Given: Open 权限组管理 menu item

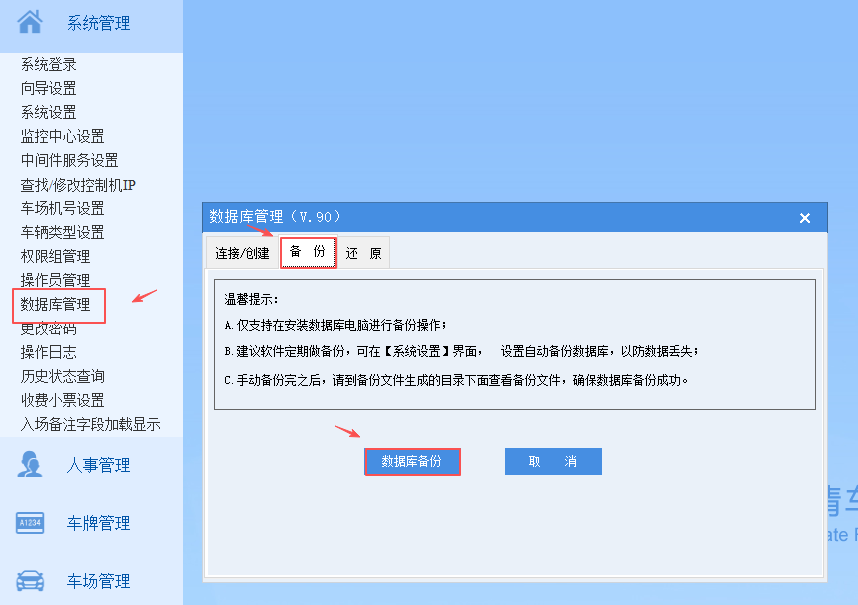Looking at the screenshot, I should pos(55,256).
